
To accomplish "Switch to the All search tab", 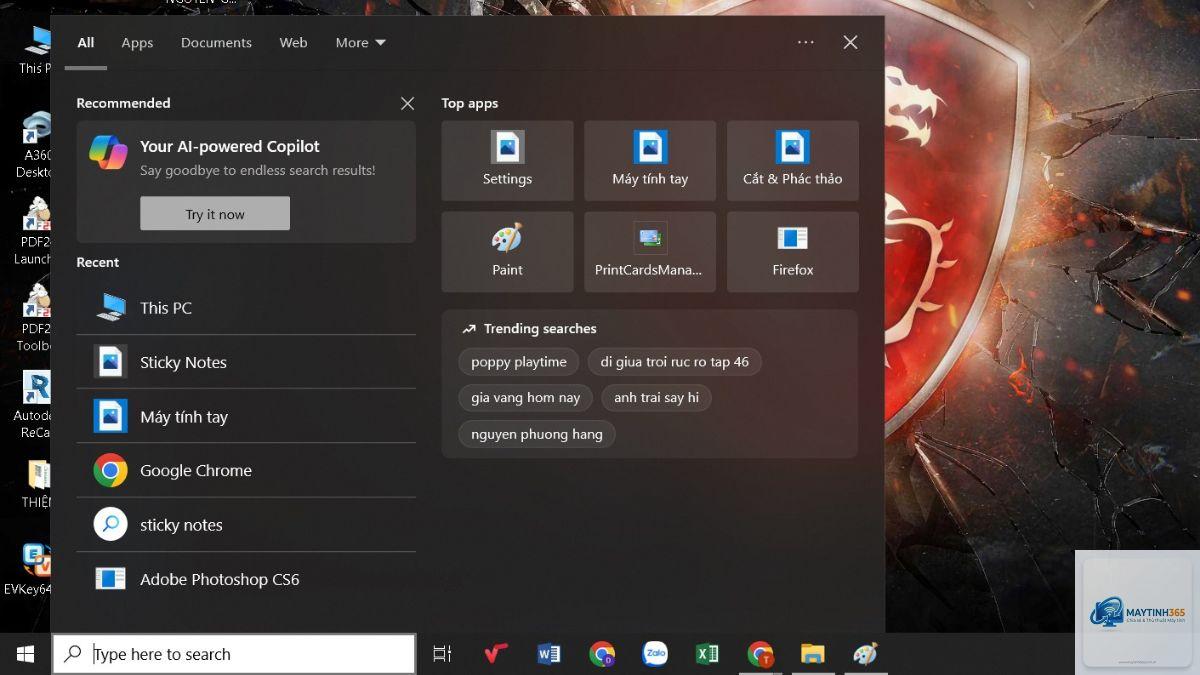I will 86,42.
